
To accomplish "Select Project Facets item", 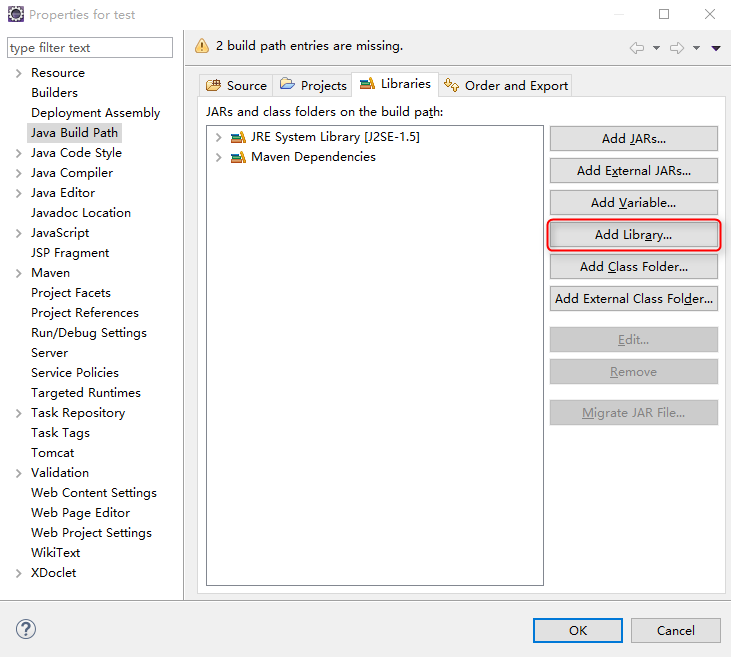I will tap(71, 293).
